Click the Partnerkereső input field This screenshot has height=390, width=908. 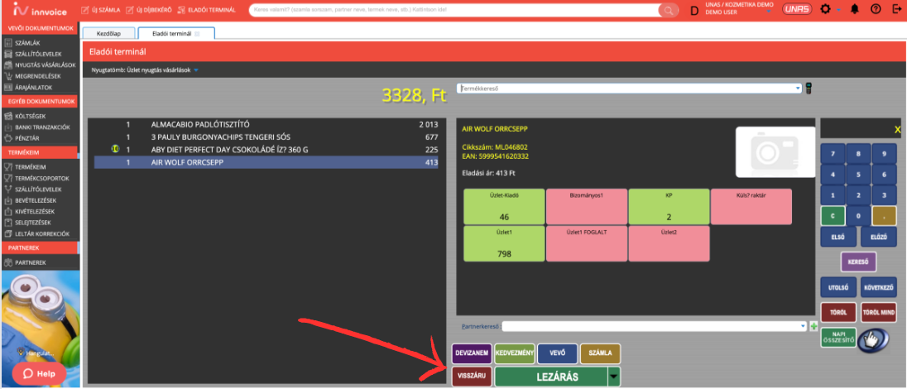point(654,326)
